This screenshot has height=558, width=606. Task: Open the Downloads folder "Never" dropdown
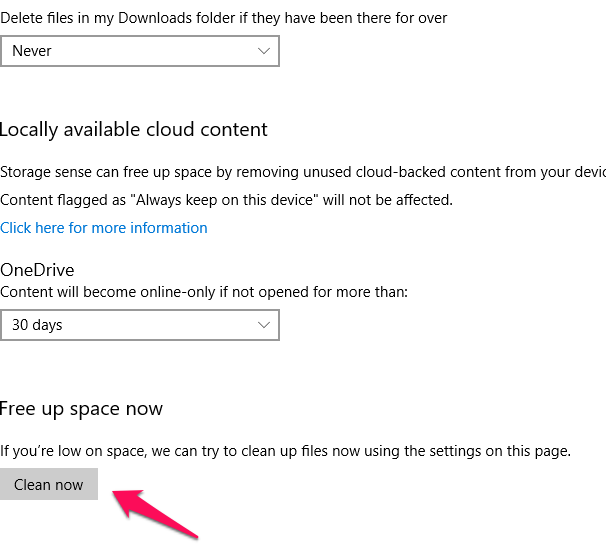point(139,51)
